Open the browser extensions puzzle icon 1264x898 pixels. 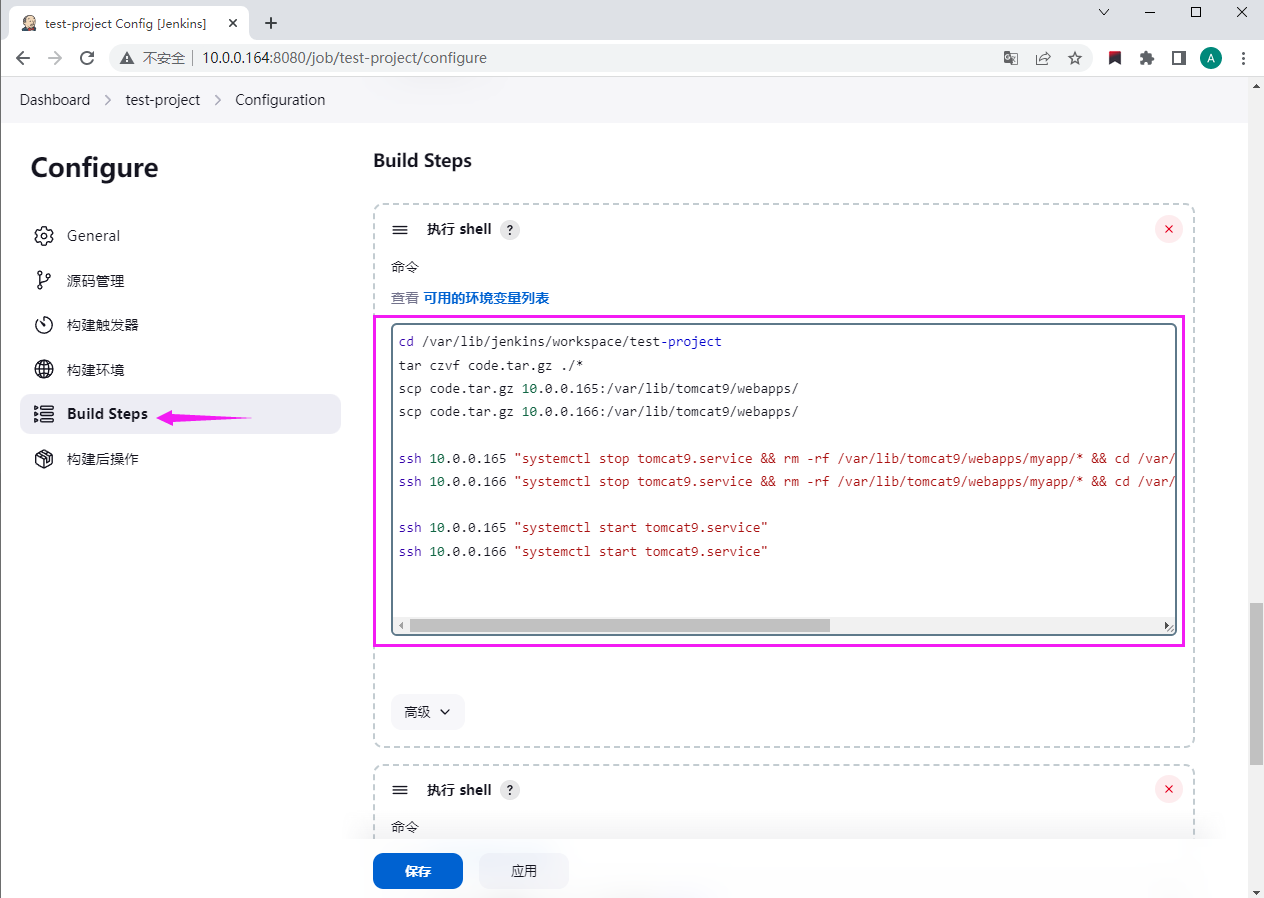[1147, 58]
